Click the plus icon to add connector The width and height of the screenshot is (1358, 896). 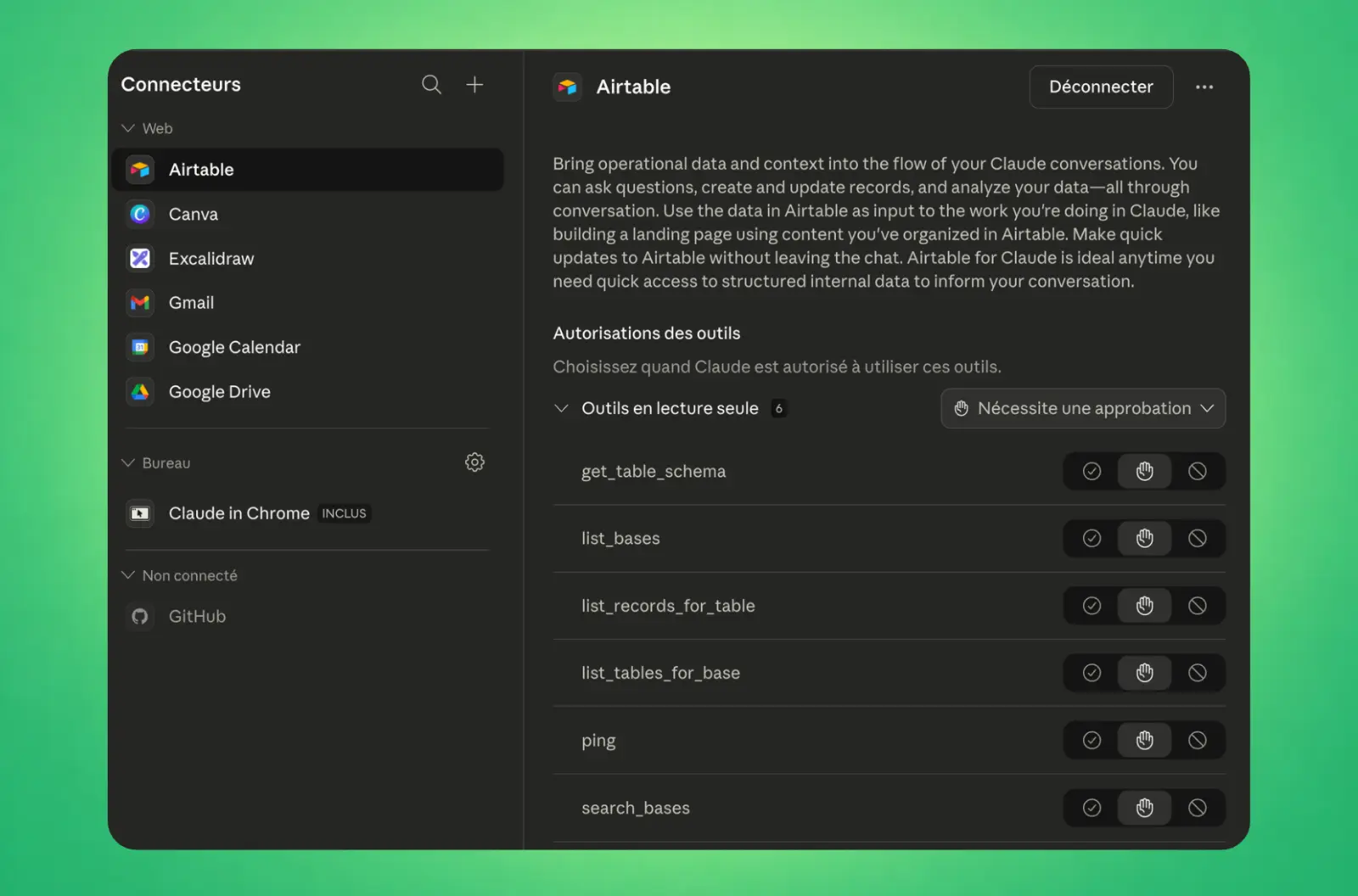coord(474,85)
